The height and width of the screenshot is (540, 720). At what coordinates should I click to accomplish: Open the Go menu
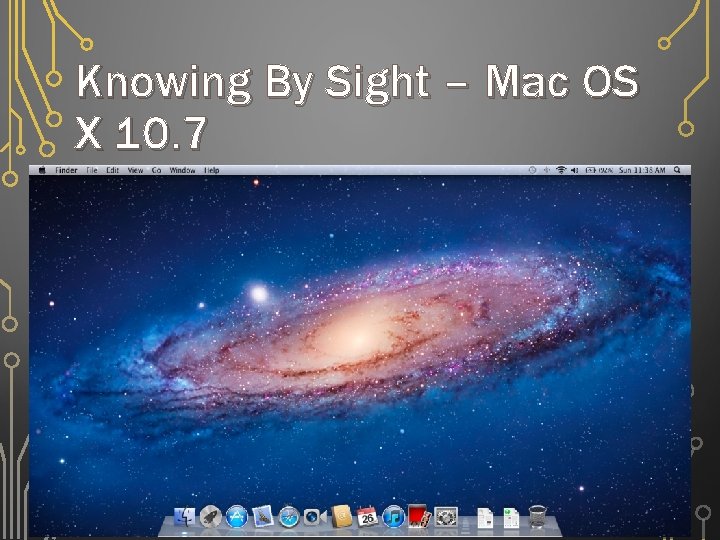click(x=157, y=170)
